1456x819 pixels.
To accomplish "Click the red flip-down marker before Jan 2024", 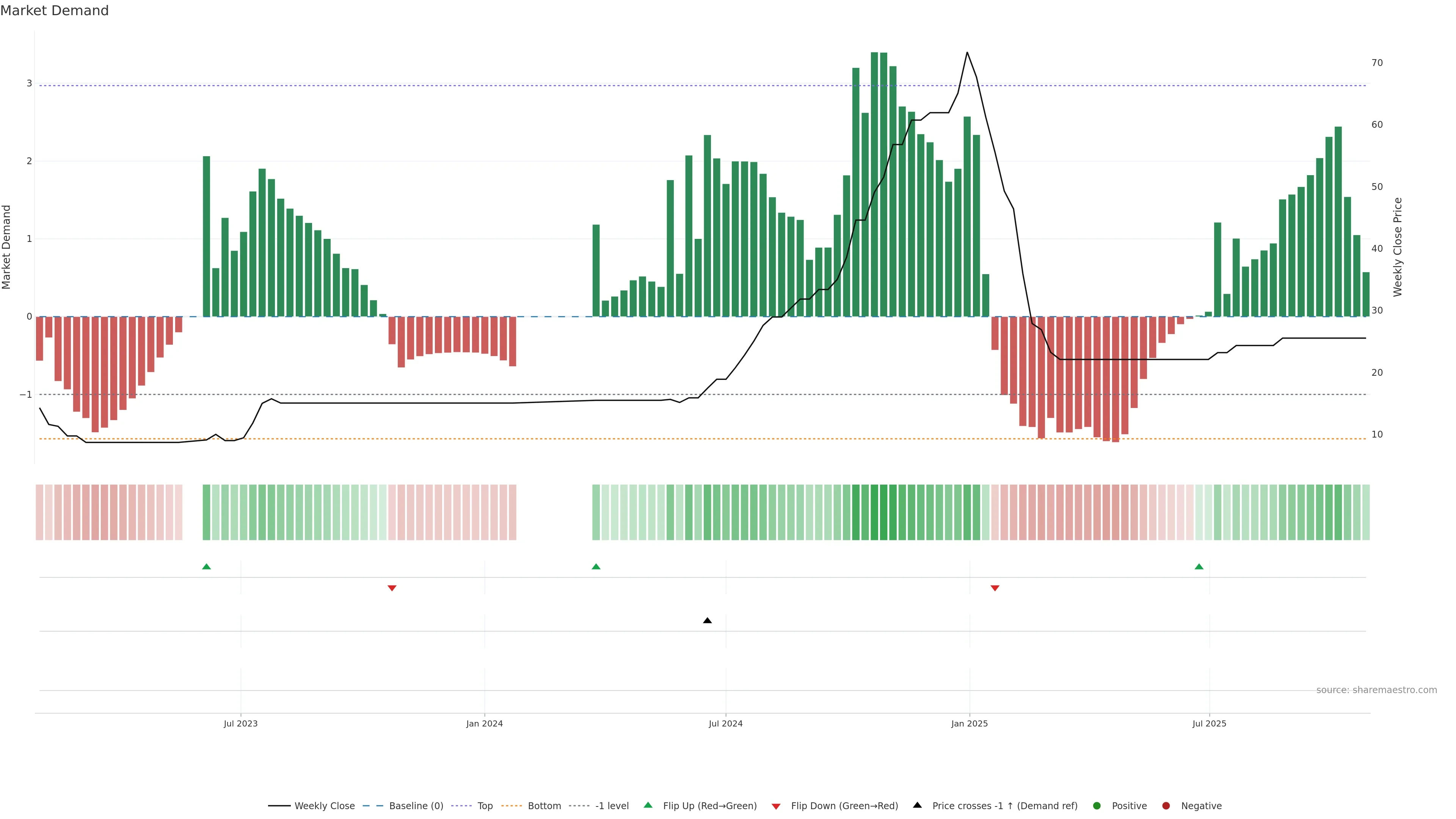I will tap(392, 588).
